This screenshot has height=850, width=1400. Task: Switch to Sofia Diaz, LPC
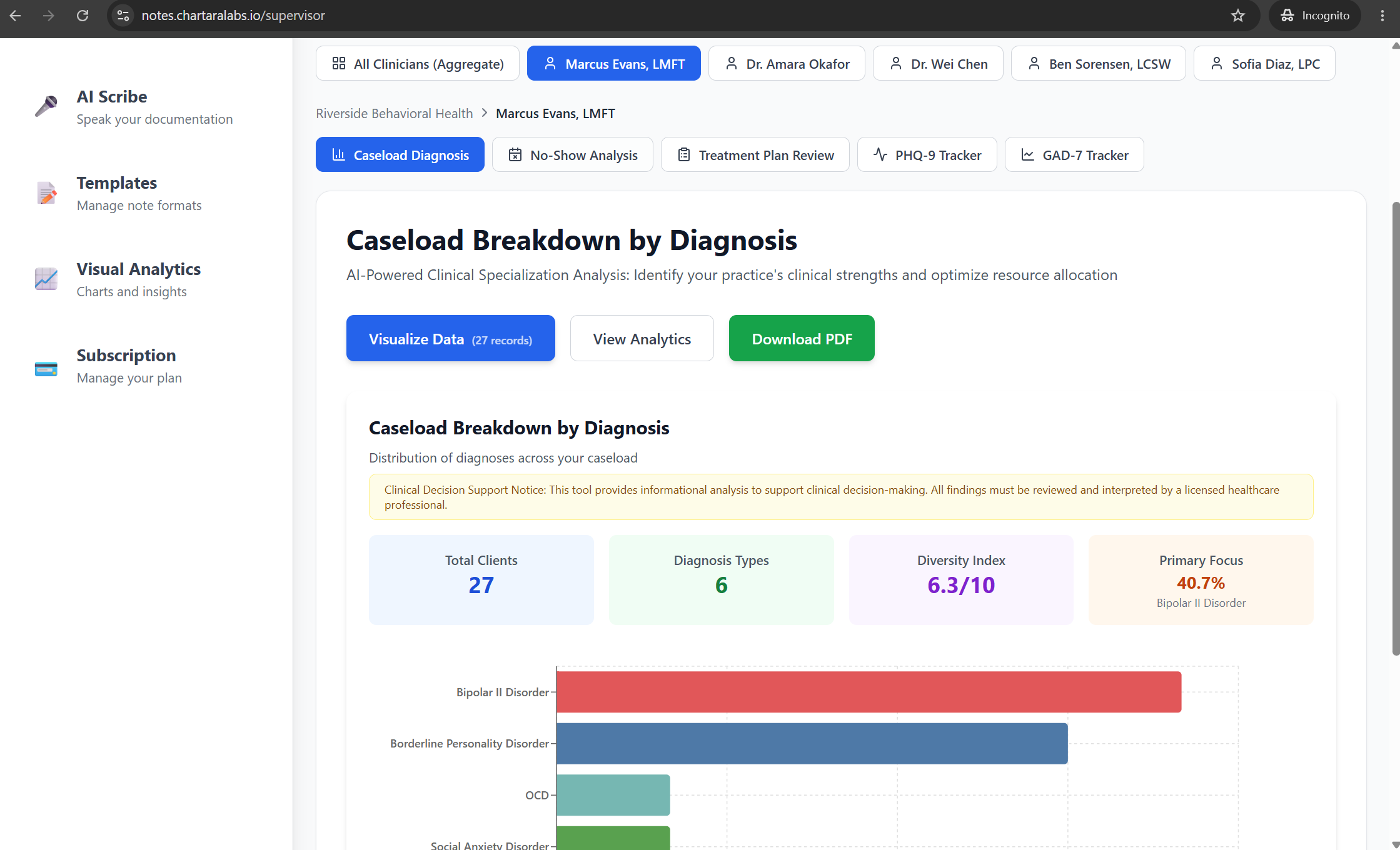pyautogui.click(x=1264, y=63)
